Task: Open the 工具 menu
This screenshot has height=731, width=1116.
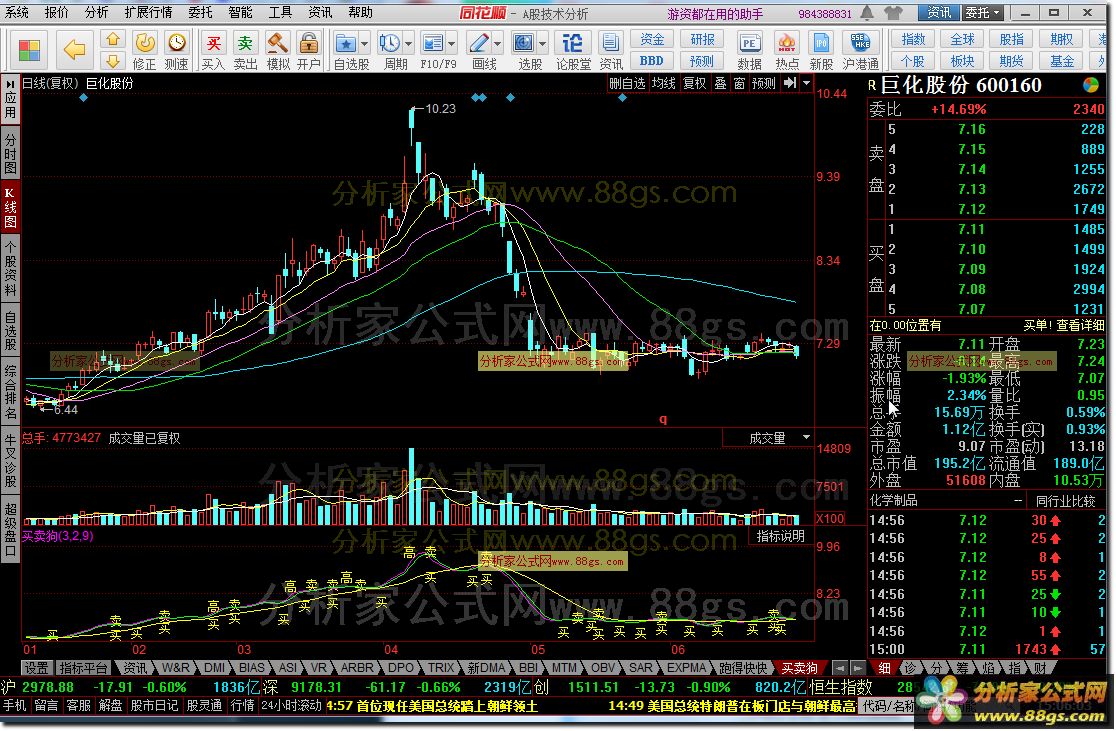Action: (x=280, y=12)
